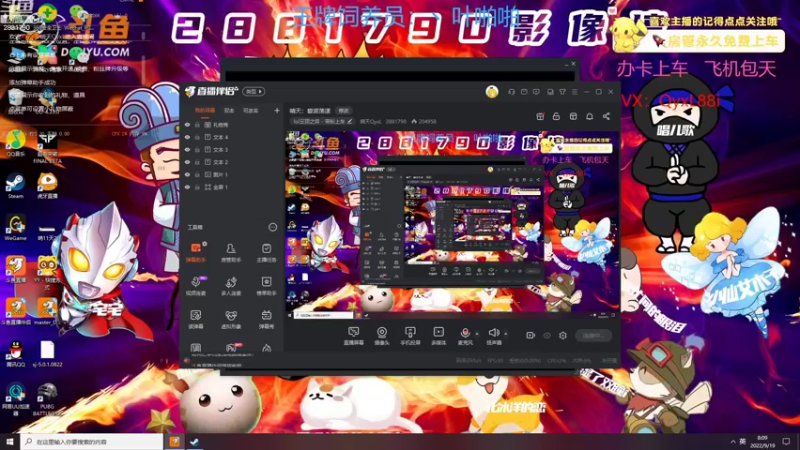Open the 腾讯QQ desktop shortcut
This screenshot has height=450, width=800.
[15, 354]
